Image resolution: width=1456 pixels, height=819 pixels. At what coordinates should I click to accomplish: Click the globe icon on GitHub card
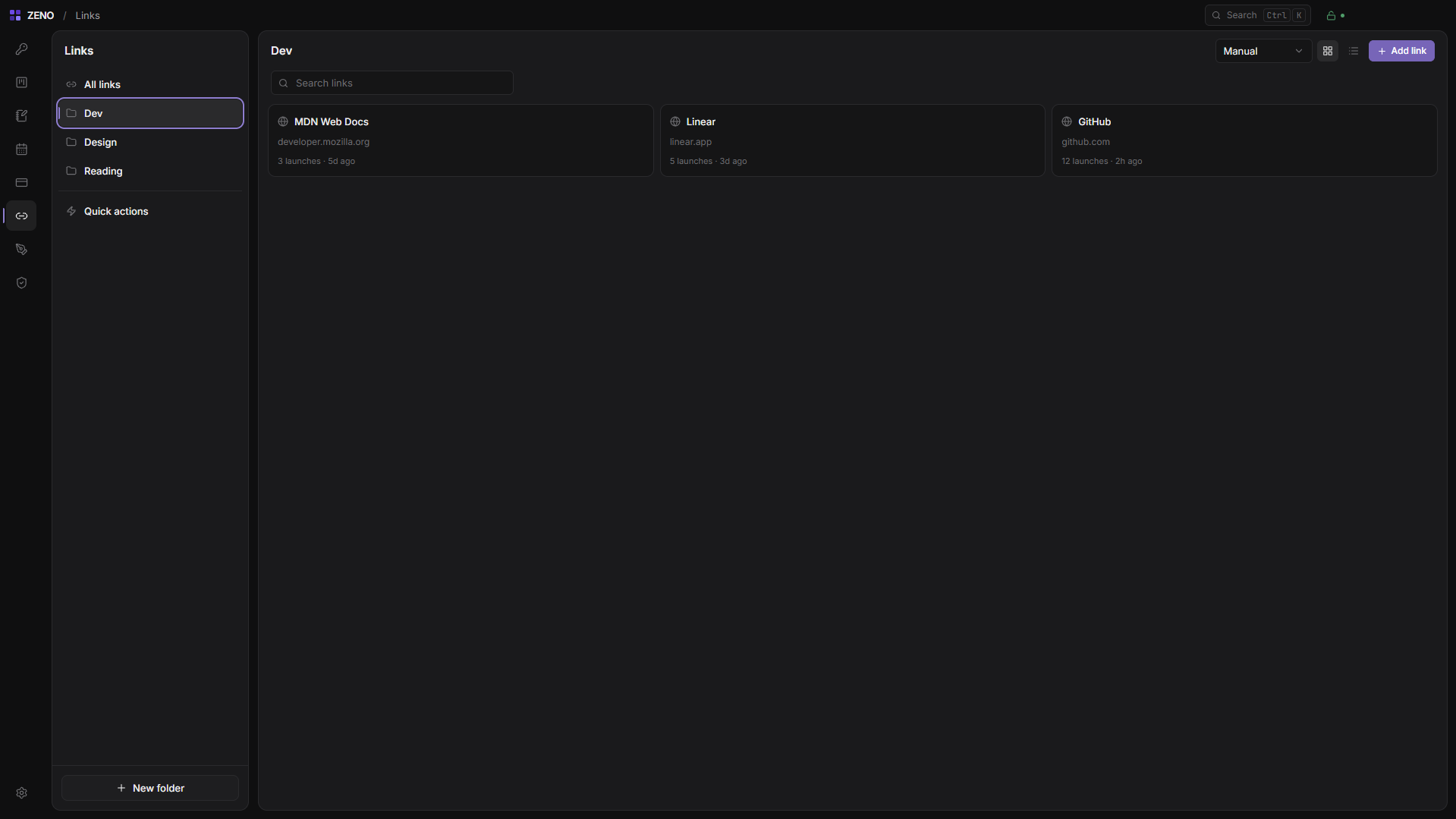[x=1067, y=121]
